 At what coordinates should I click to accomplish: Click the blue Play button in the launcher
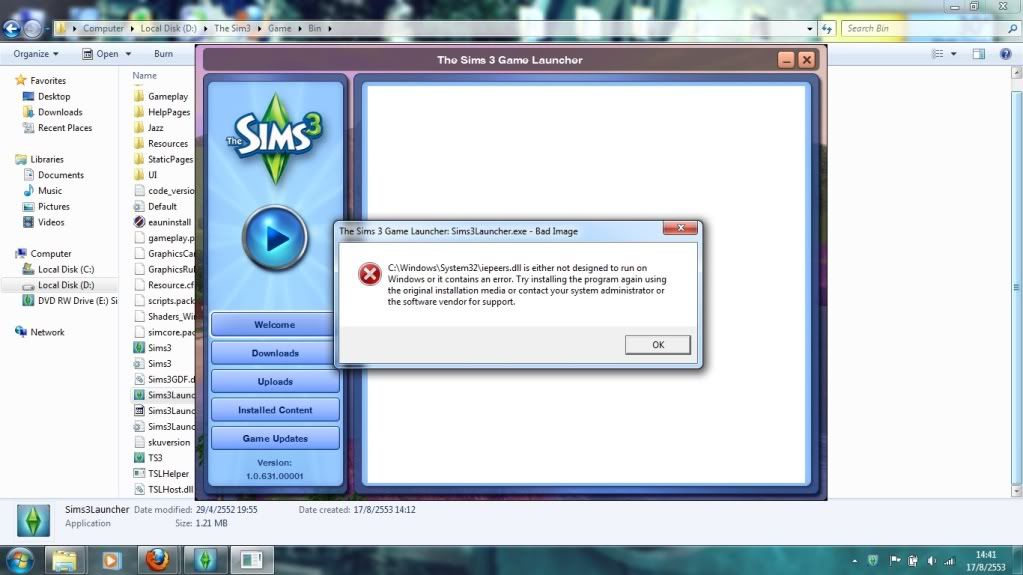275,239
